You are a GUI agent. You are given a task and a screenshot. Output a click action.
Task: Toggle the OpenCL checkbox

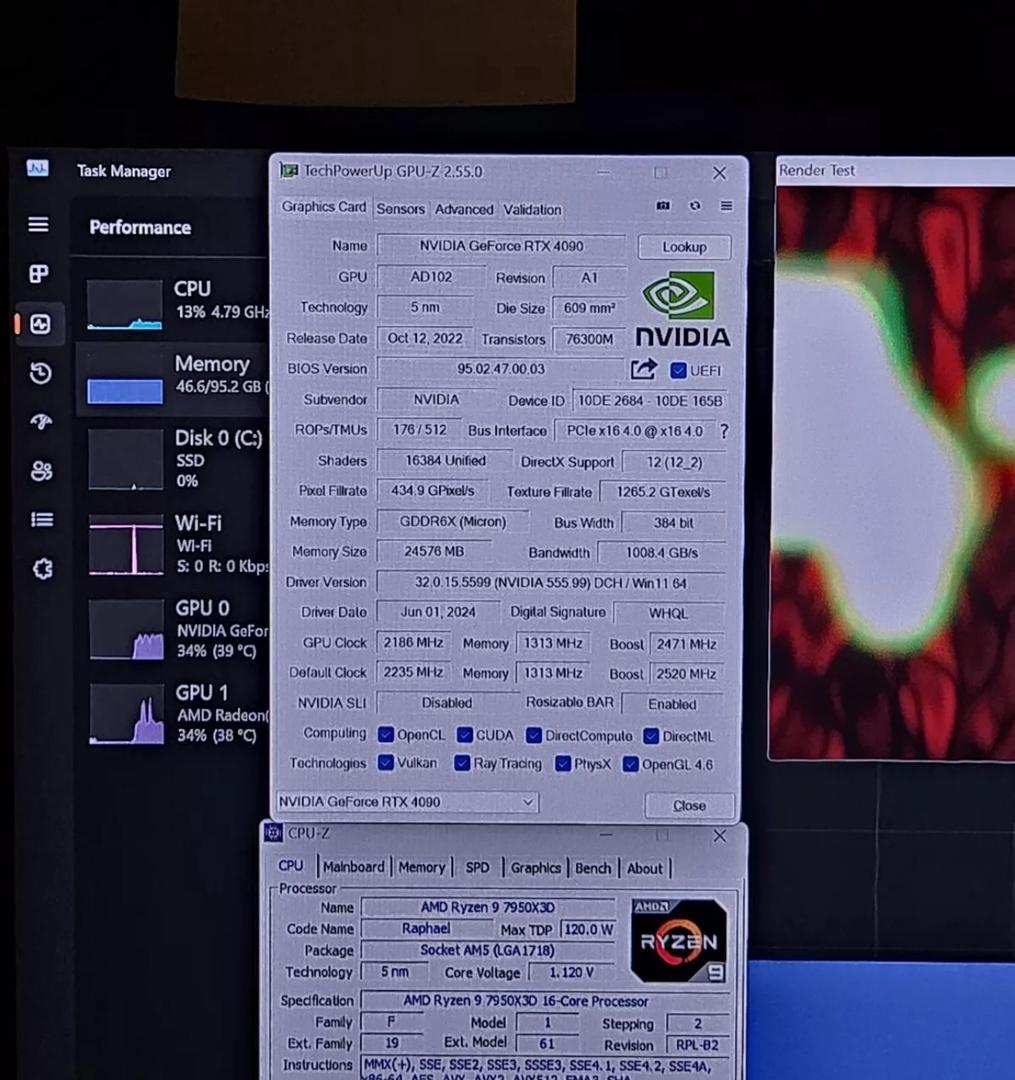(386, 735)
